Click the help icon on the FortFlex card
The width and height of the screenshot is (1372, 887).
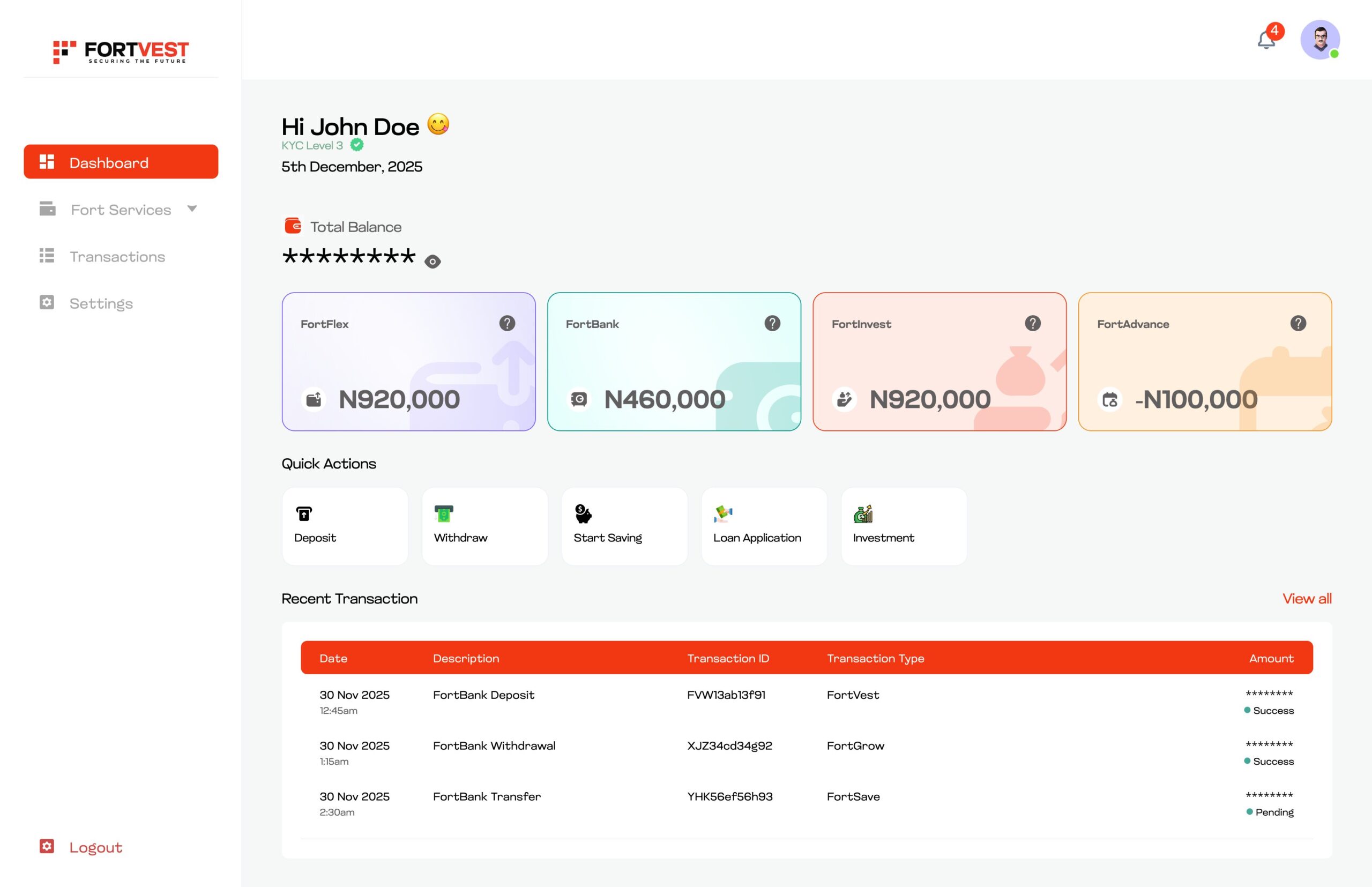[x=508, y=323]
